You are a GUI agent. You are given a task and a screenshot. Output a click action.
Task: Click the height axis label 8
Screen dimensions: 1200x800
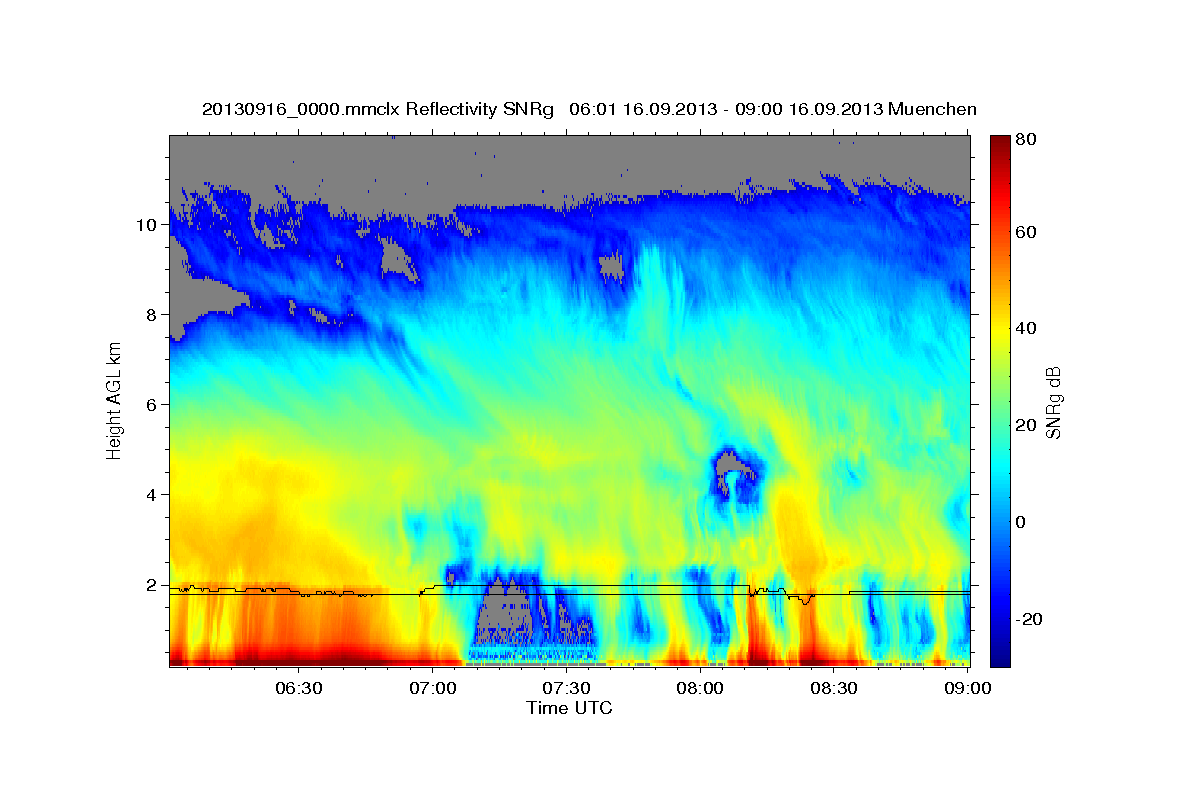pos(152,315)
